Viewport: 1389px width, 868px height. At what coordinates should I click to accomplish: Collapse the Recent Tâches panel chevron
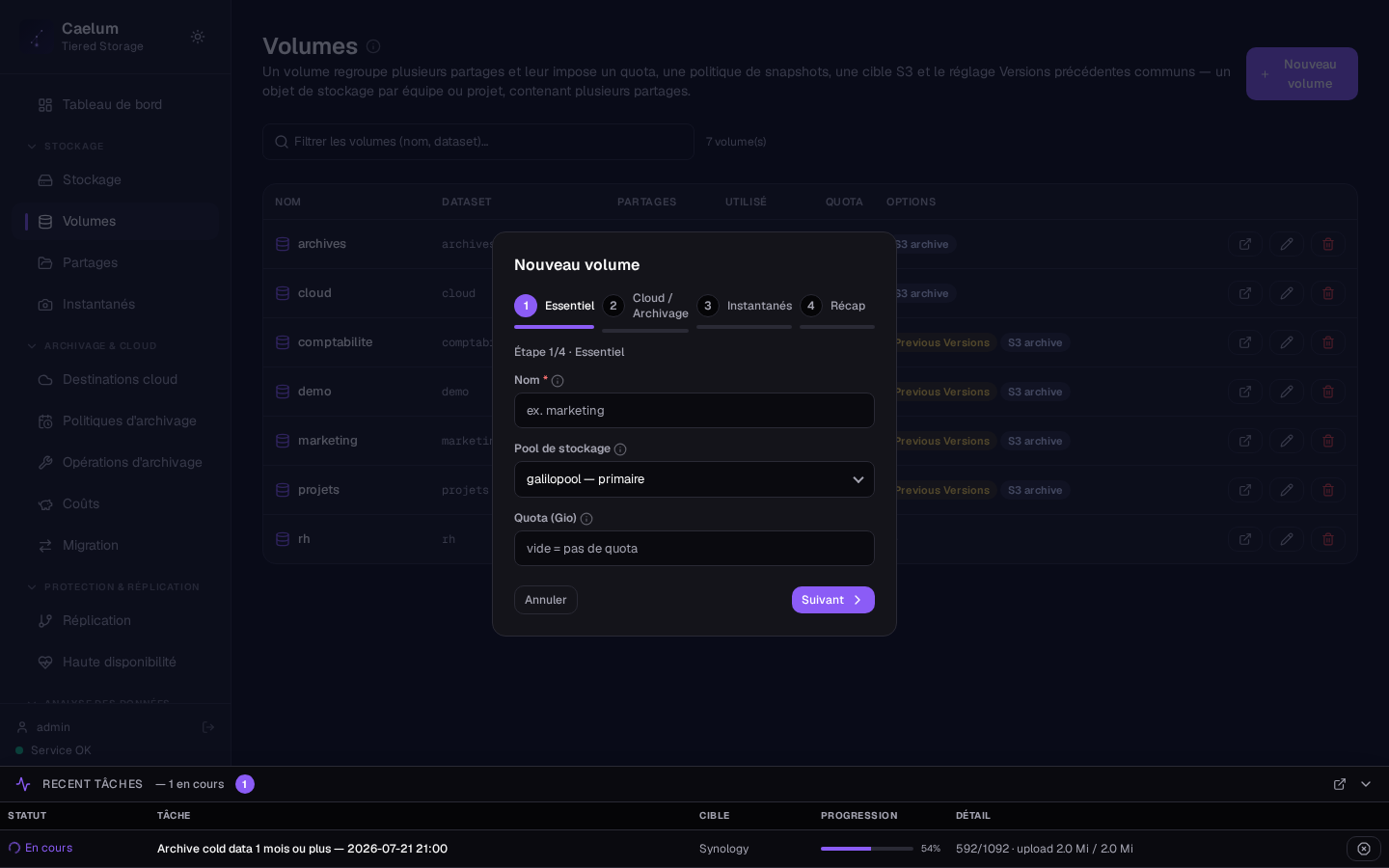[x=1366, y=784]
